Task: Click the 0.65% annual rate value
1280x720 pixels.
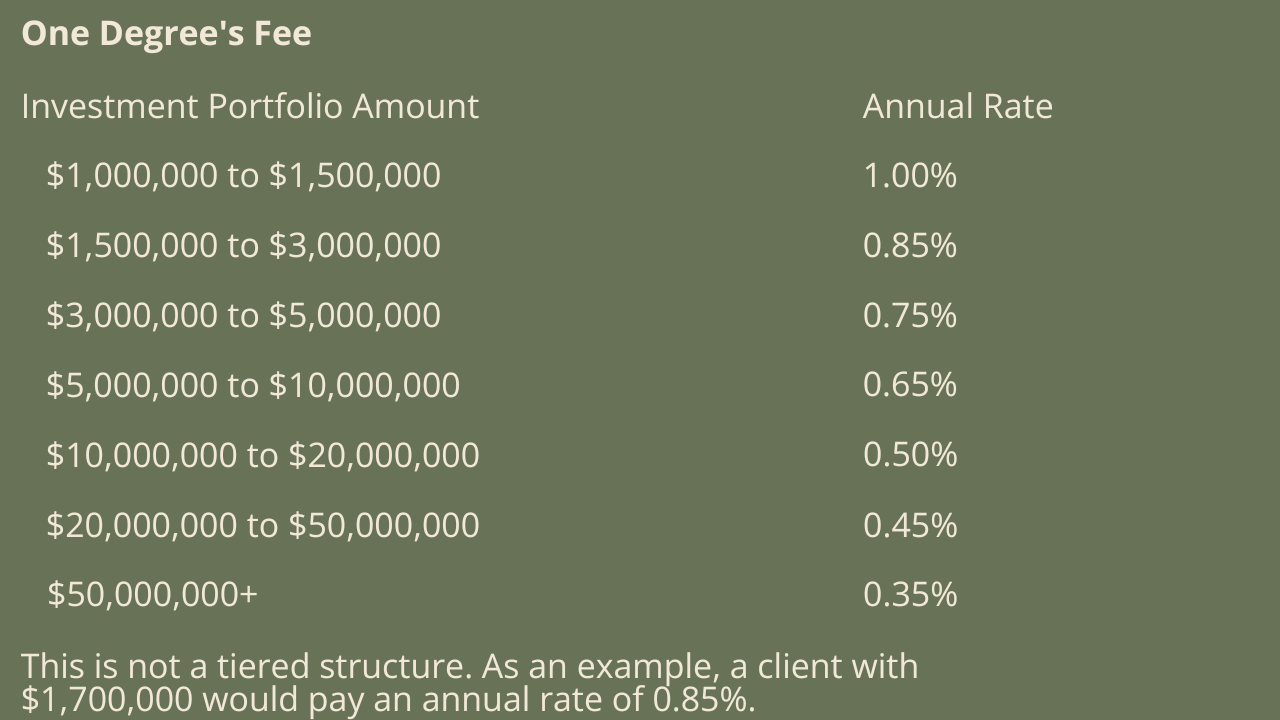Action: 909,385
